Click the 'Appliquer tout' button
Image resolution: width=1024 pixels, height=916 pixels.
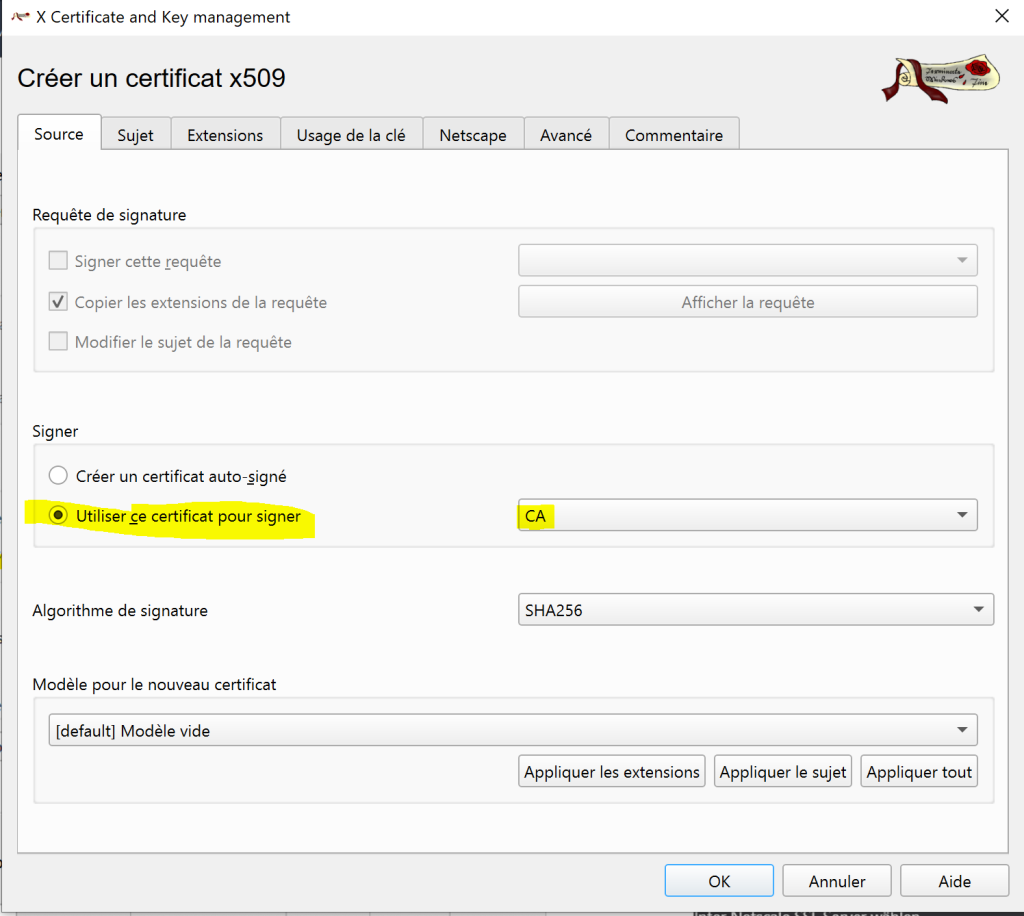coord(919,772)
